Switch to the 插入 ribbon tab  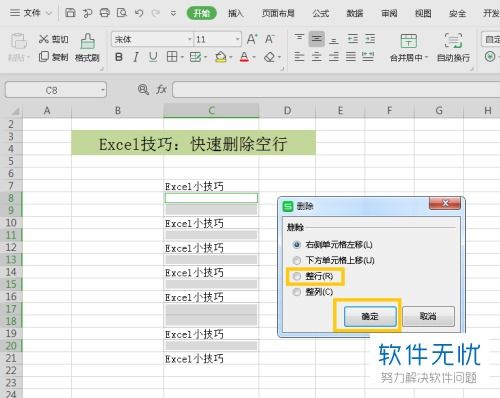pyautogui.click(x=236, y=13)
